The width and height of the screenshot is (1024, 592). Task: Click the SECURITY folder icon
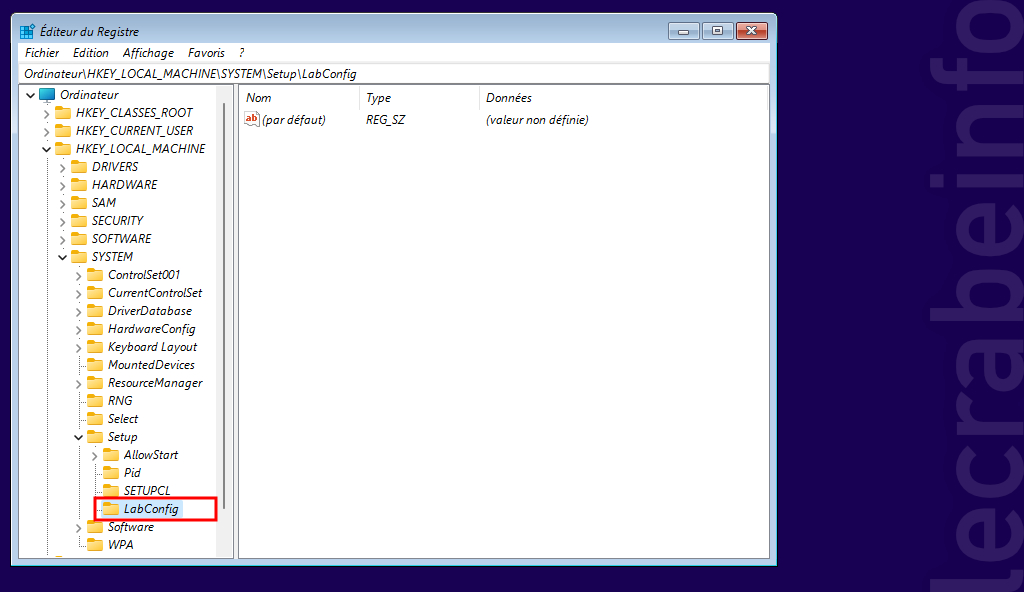(x=79, y=220)
